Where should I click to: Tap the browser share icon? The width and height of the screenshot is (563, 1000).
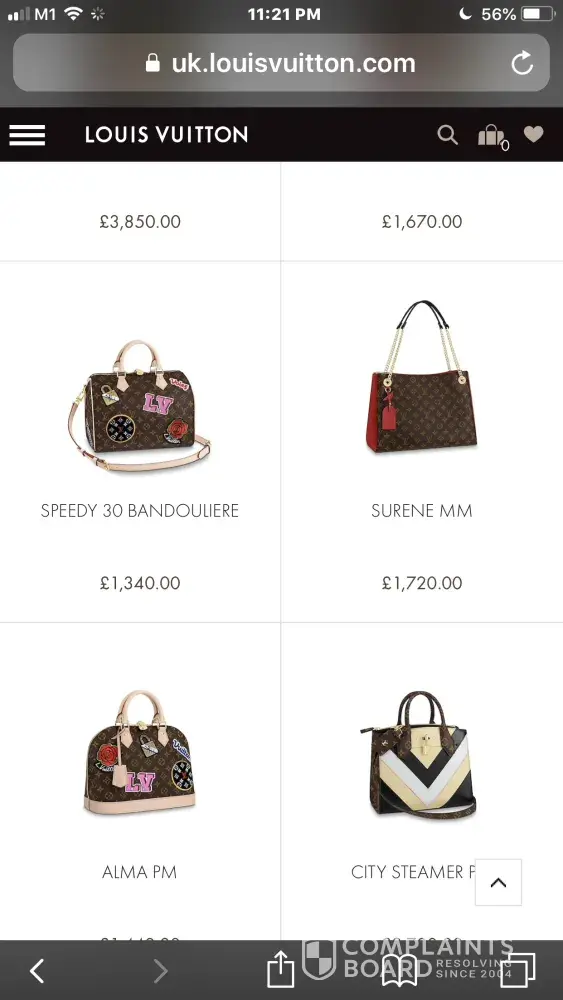coord(281,969)
